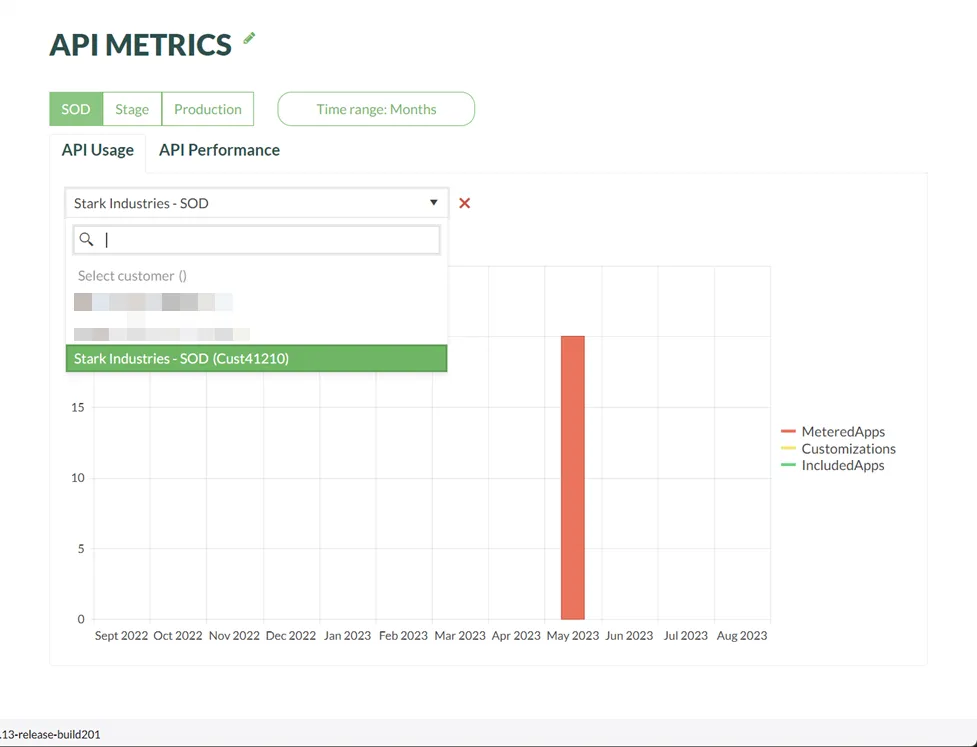Choose Stark Industries - SOD (Cust41210) option
This screenshot has width=977, height=747.
(256, 358)
